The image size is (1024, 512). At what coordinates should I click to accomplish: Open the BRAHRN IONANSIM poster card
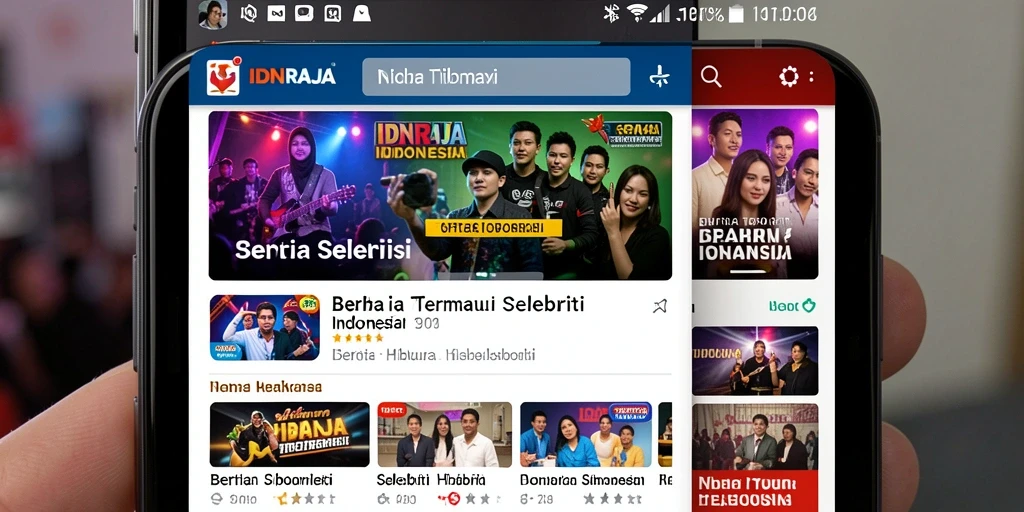754,194
